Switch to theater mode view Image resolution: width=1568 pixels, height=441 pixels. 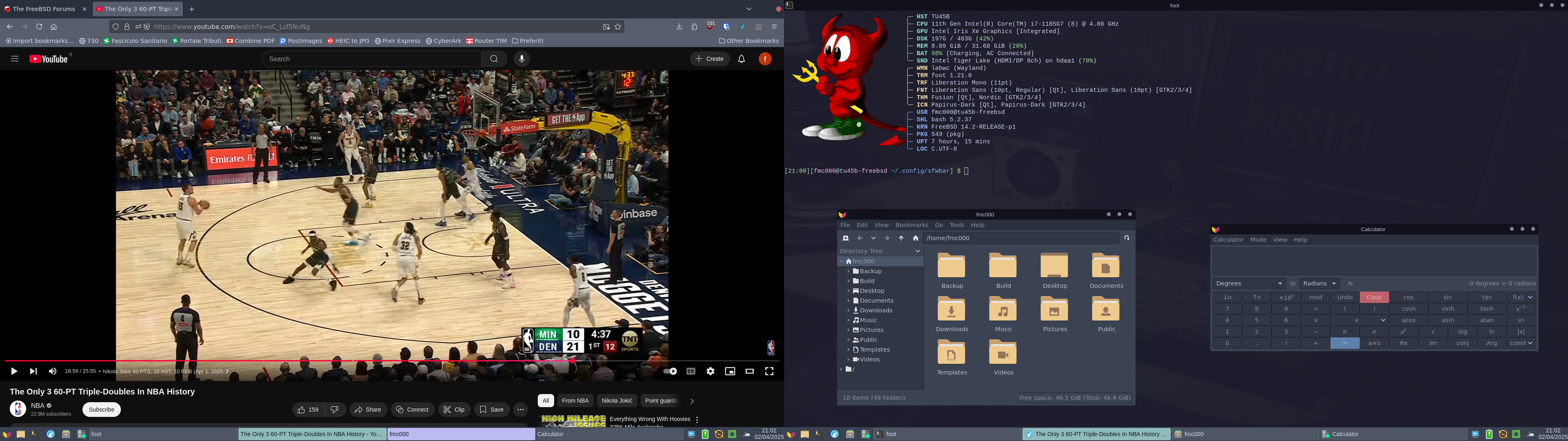749,372
